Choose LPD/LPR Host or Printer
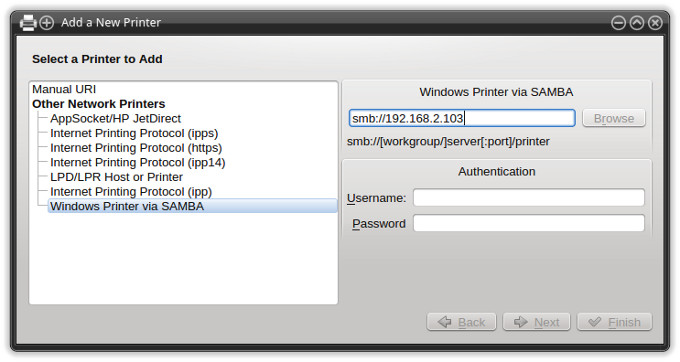Viewport: 680px width, 362px height. [x=116, y=177]
